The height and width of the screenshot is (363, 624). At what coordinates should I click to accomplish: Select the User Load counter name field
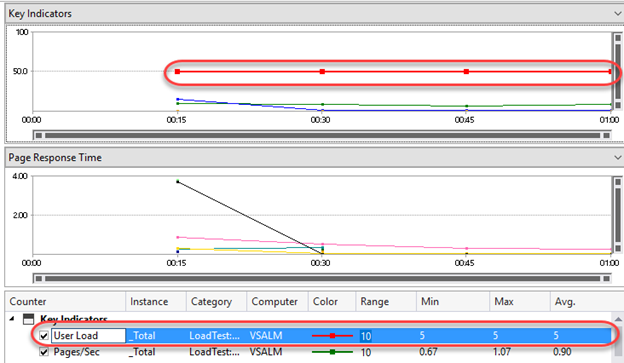tap(88, 336)
